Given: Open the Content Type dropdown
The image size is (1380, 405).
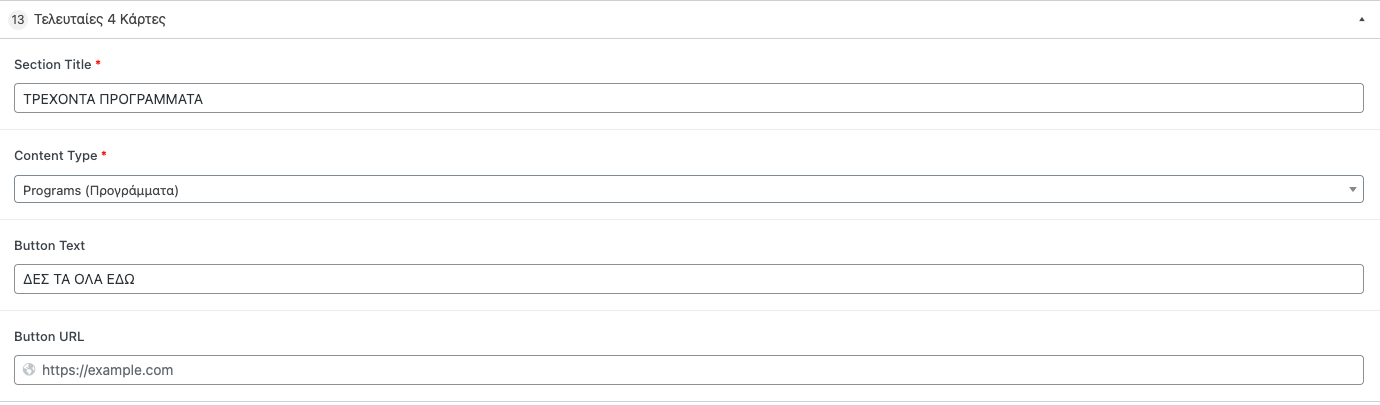Looking at the screenshot, I should [x=688, y=189].
